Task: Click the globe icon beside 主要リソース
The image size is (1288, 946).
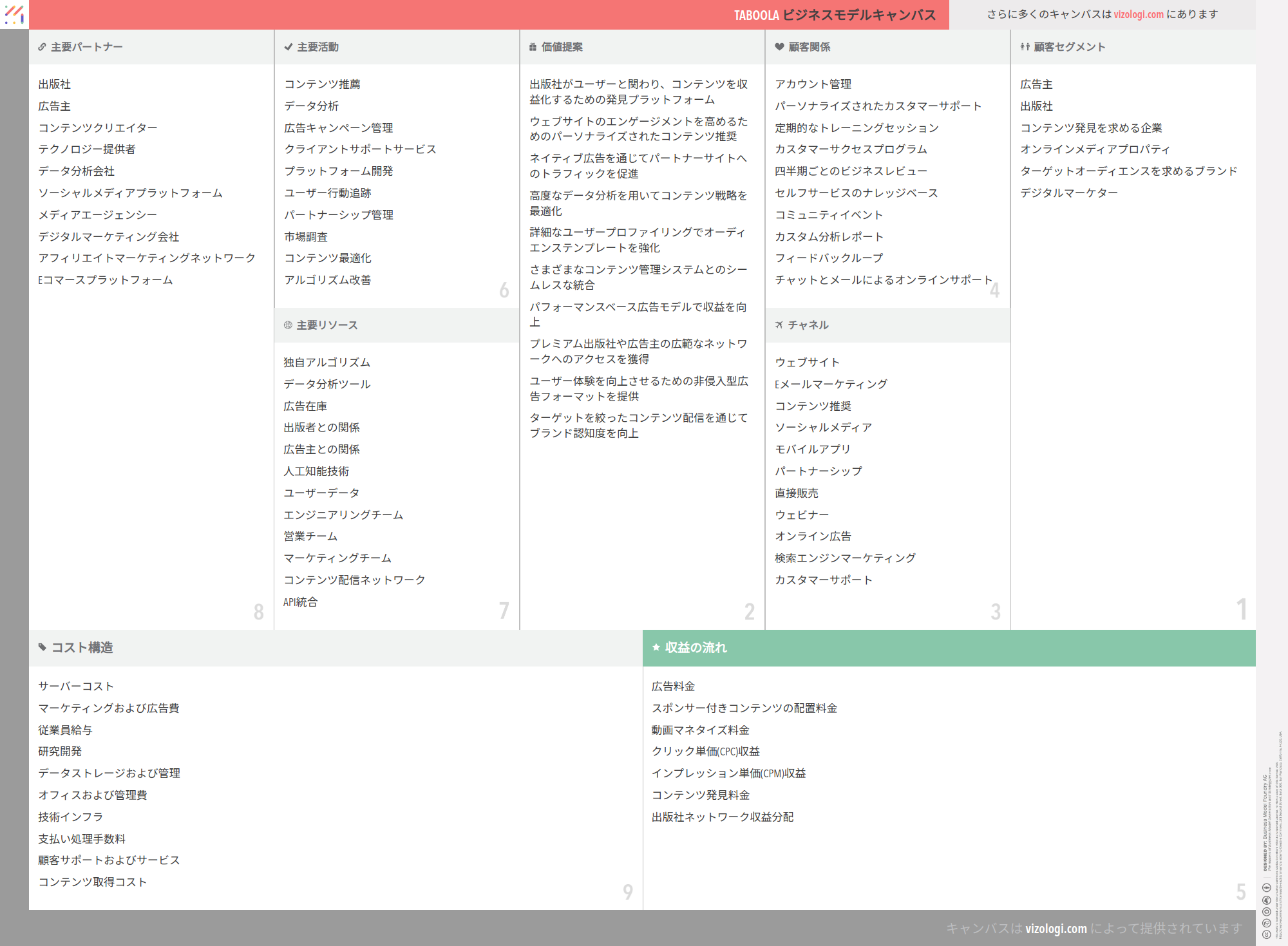Action: point(288,325)
